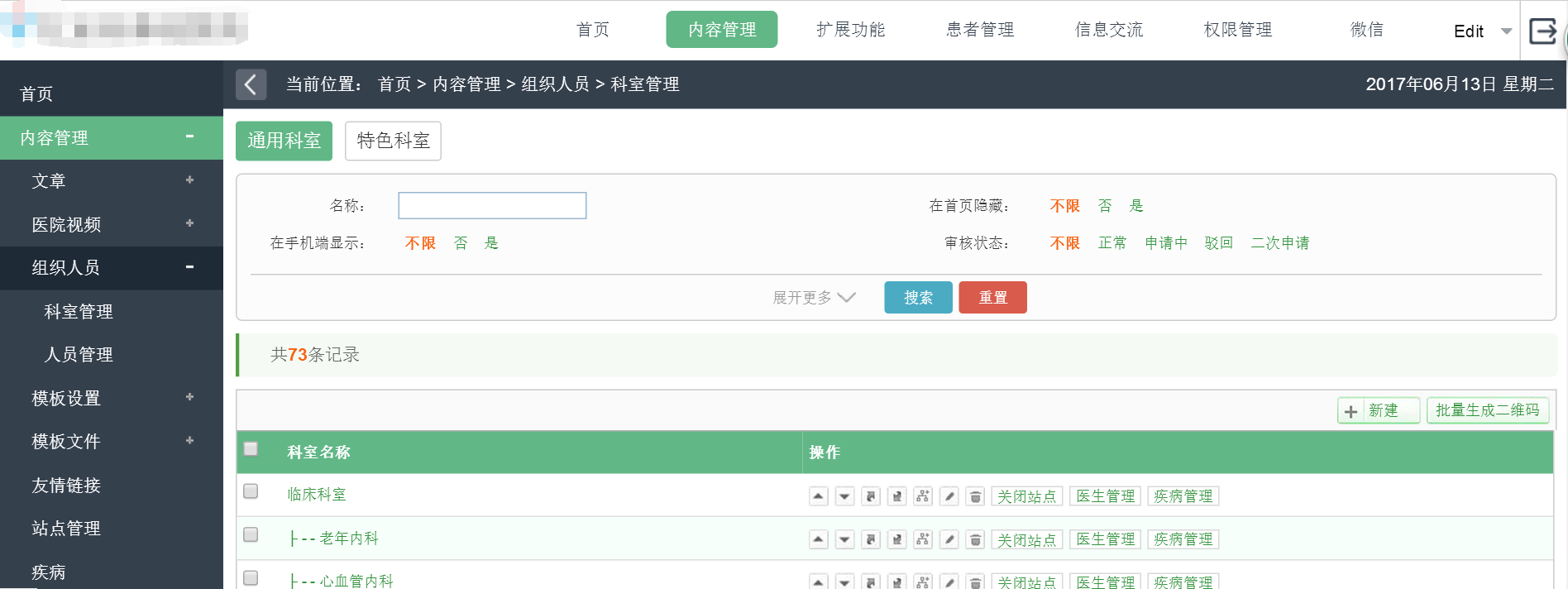The image size is (1568, 589).
Task: Click the plus 新建 button
Action: pos(1378,410)
